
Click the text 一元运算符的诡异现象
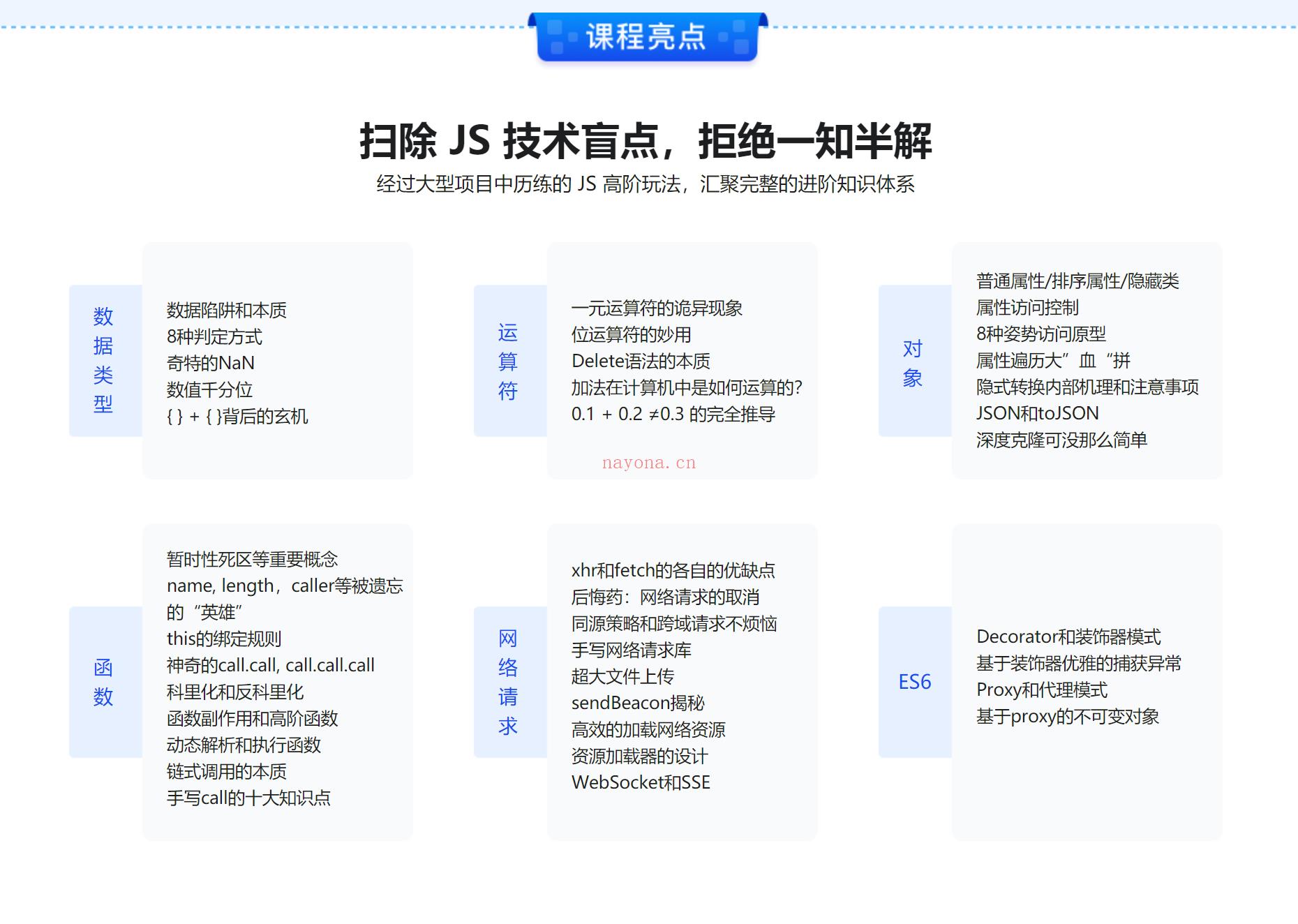coord(657,308)
